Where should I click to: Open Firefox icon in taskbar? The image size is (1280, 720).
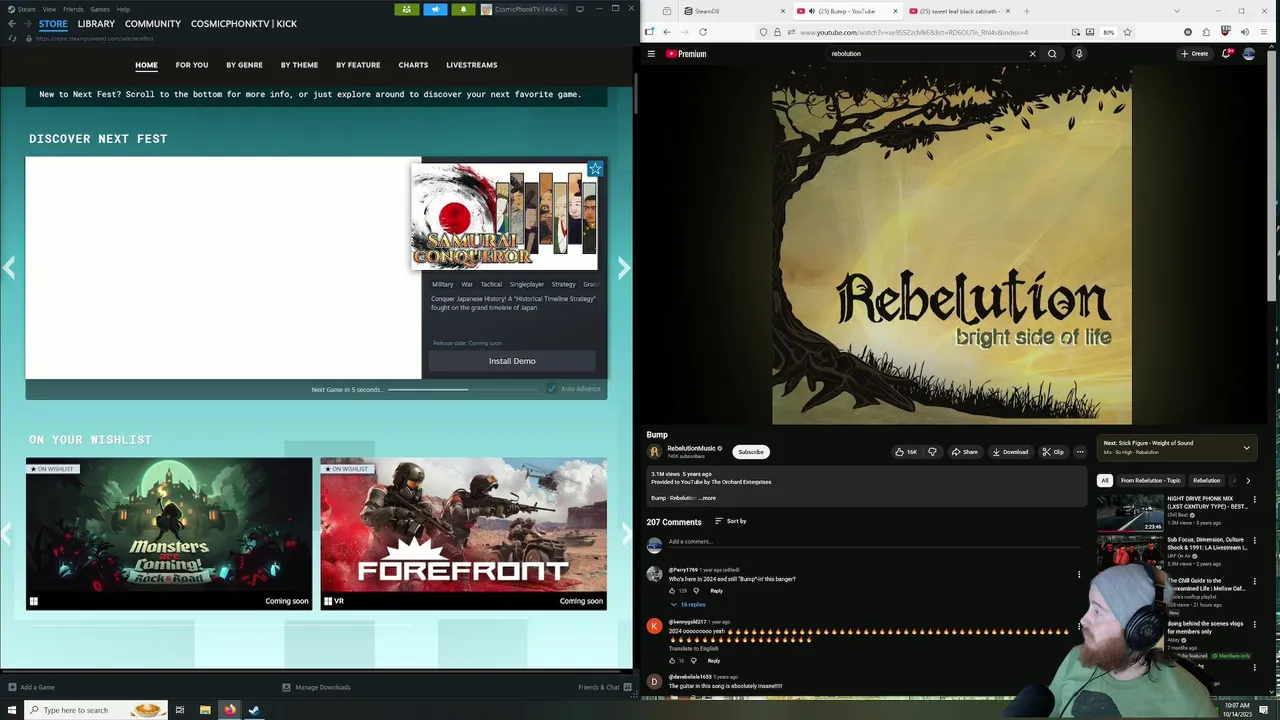(x=230, y=710)
